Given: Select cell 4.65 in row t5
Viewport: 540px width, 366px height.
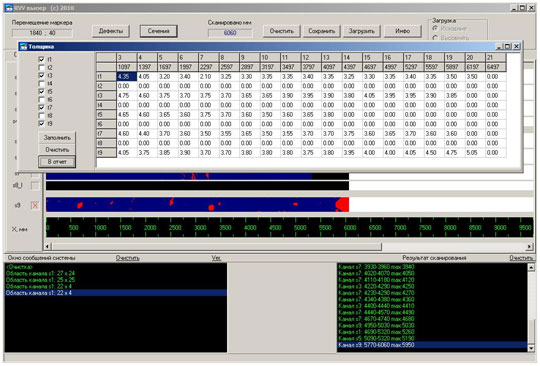Looking at the screenshot, I should (x=127, y=114).
